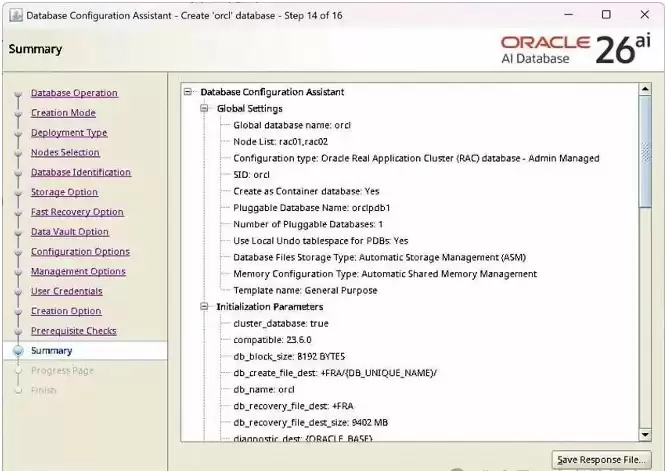Collapse the Database Configuration Assistant root node
Viewport: 666px width, 471px height.
[188, 92]
